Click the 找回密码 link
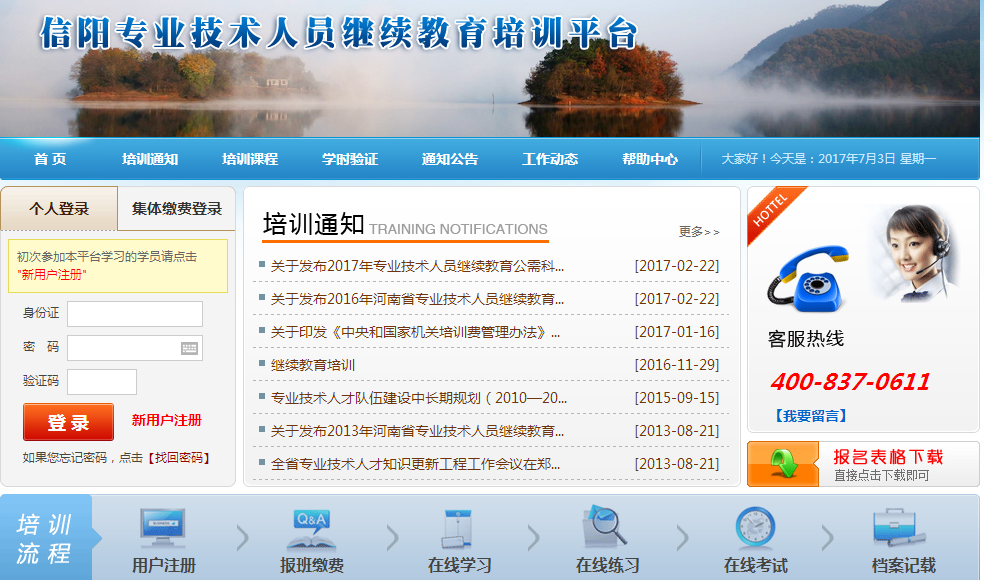The image size is (984, 580). point(180,458)
